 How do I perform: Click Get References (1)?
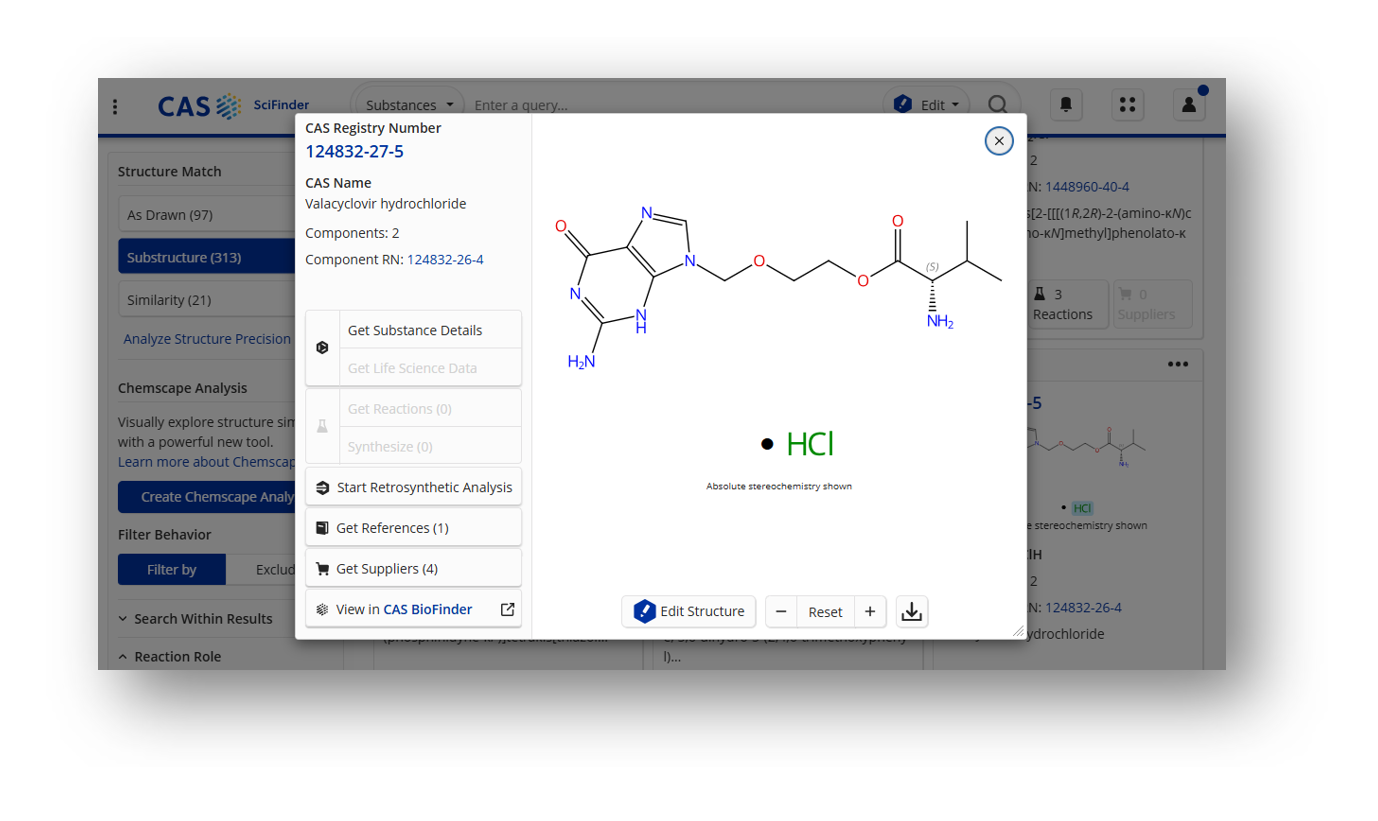413,528
